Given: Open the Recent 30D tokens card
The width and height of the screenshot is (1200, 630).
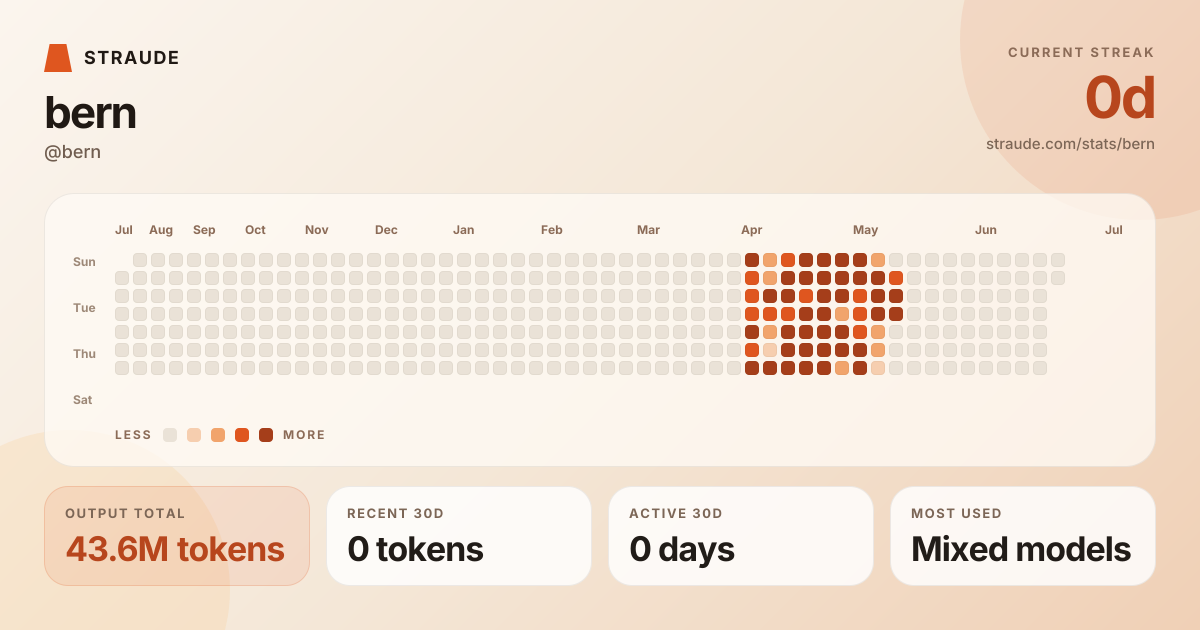Looking at the screenshot, I should coord(459,536).
